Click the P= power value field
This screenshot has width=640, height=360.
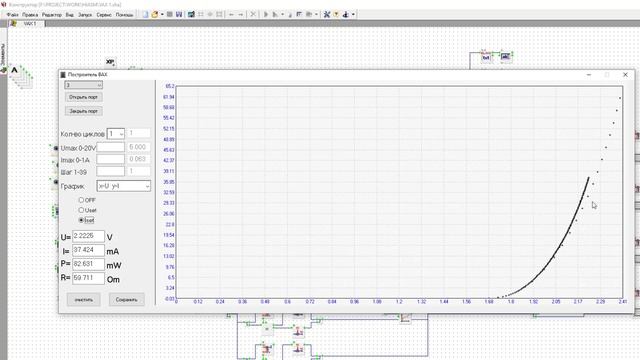pyautogui.click(x=88, y=264)
